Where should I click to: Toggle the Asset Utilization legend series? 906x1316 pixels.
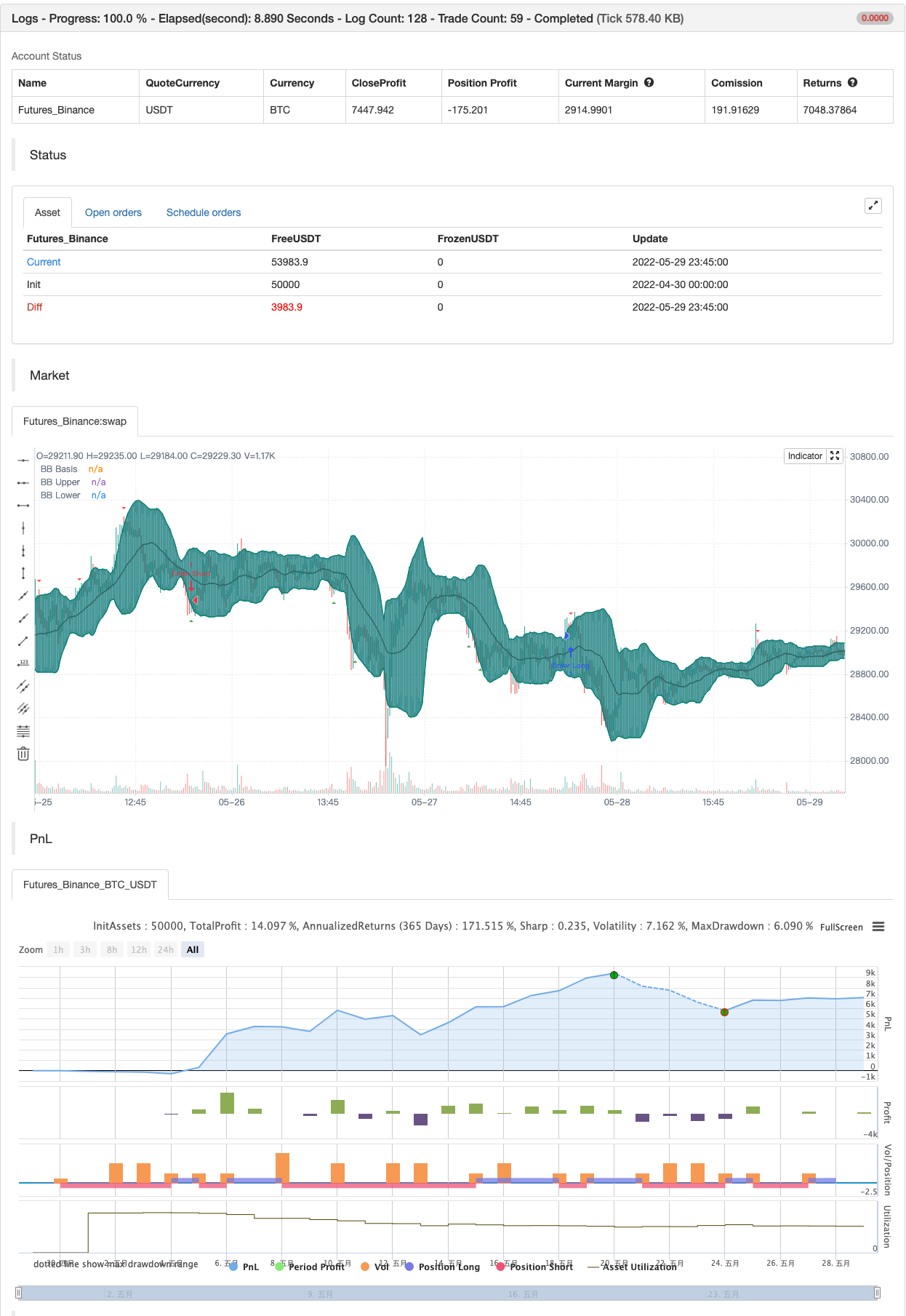pos(632,1267)
